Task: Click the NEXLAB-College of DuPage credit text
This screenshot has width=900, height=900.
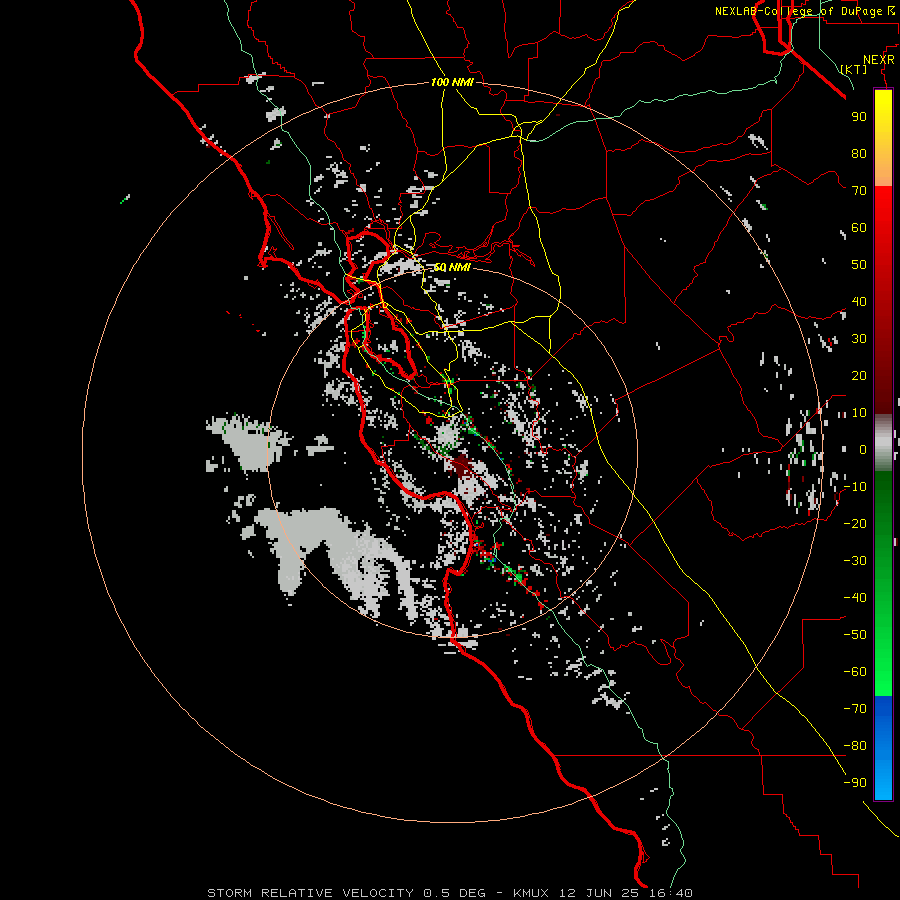Action: coord(806,11)
